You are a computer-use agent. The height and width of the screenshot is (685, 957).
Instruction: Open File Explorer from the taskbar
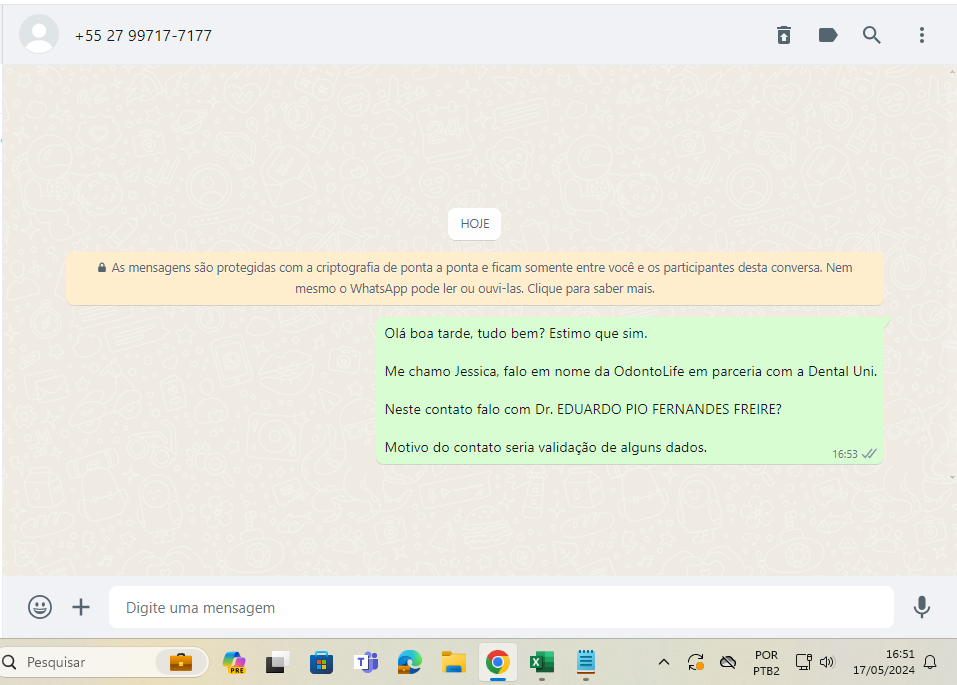454,662
